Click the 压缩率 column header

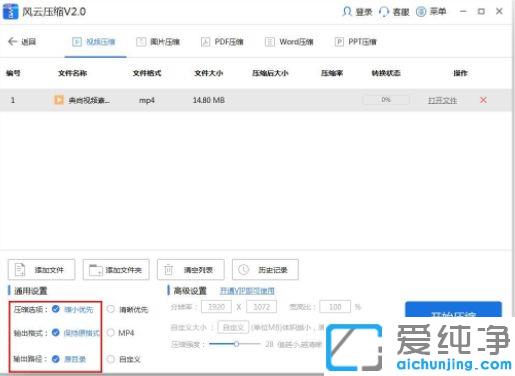[332, 73]
